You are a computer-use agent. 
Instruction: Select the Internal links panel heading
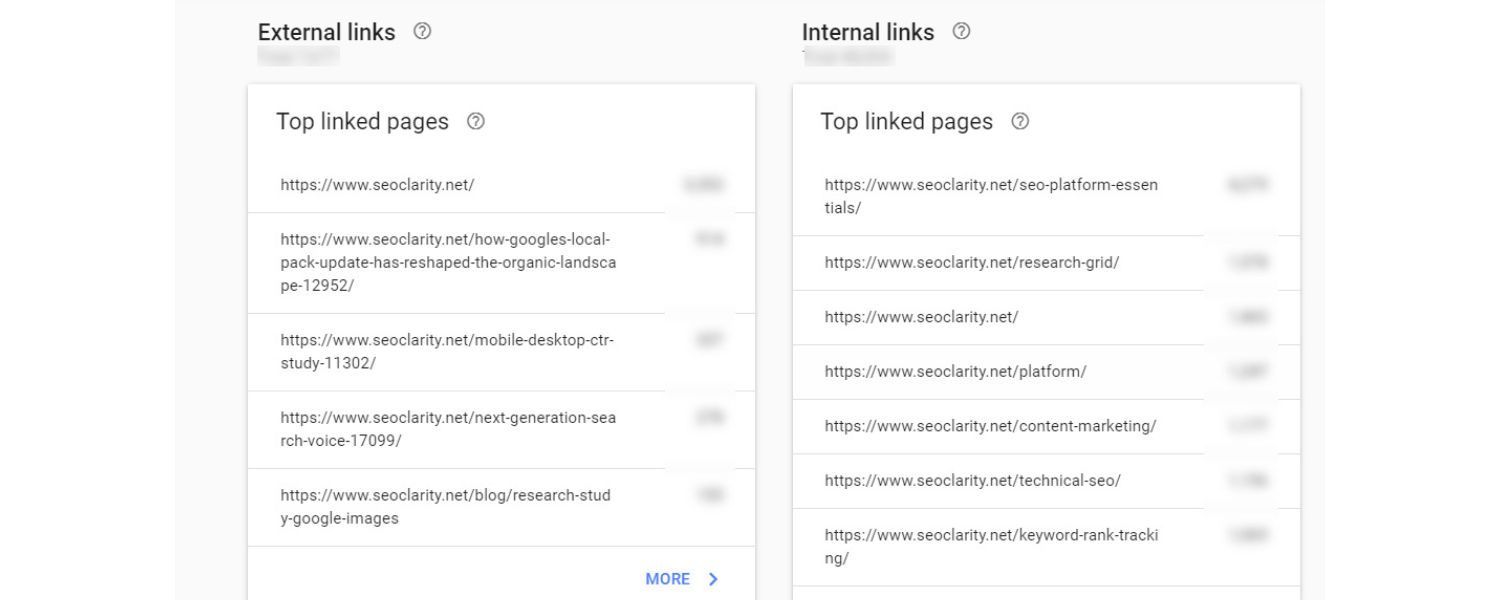tap(867, 31)
